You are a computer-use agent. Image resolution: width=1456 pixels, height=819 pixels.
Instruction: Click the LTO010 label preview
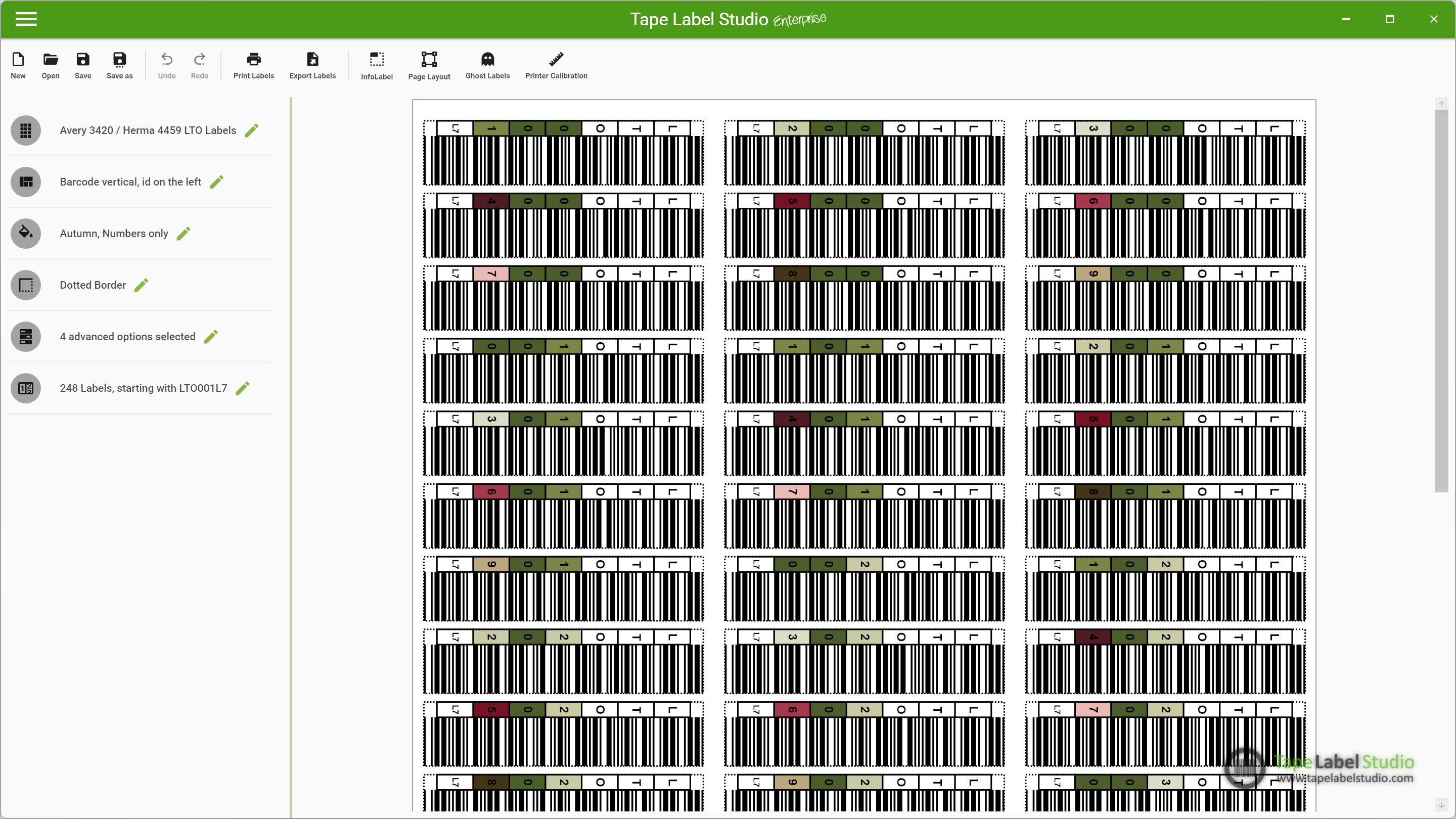coord(564,371)
